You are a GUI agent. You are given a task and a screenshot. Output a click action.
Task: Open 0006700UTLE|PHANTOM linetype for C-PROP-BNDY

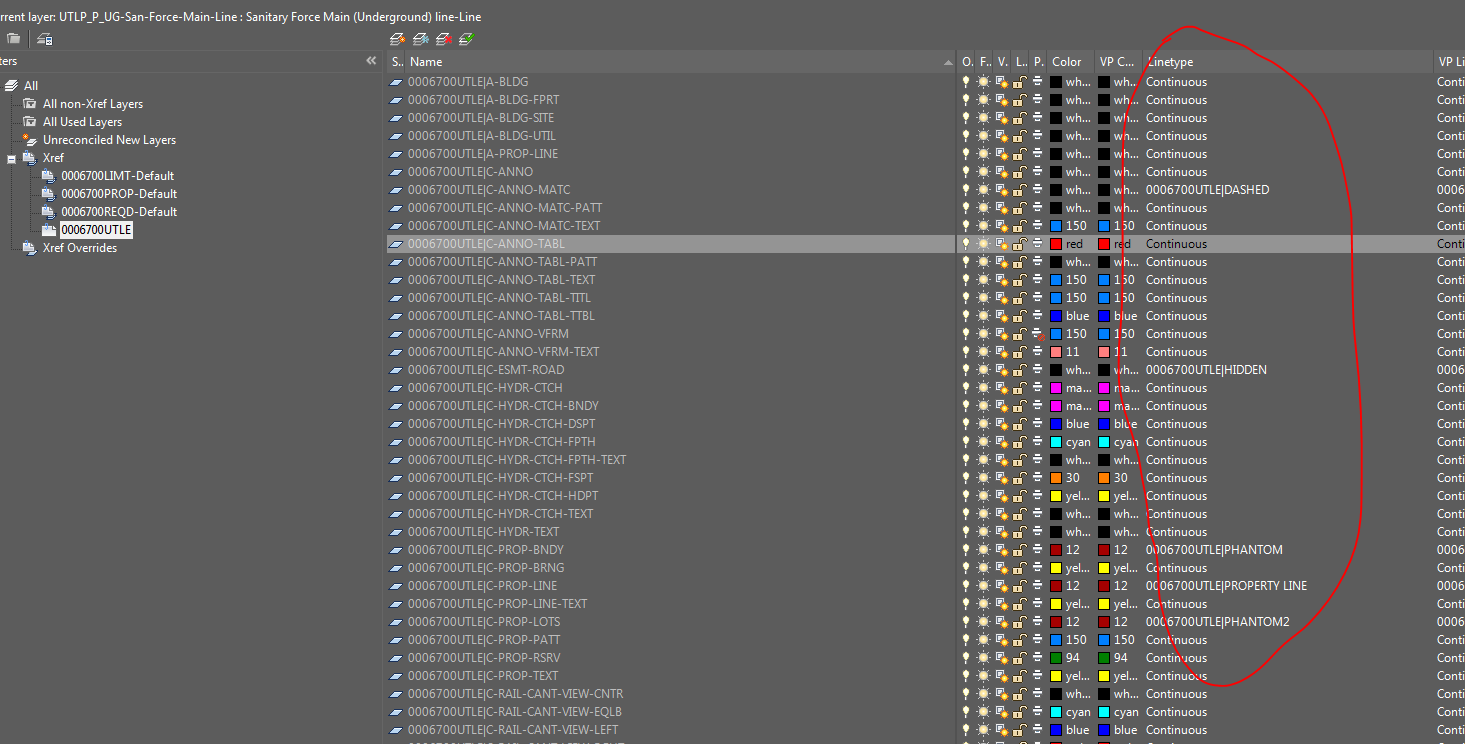click(1214, 550)
